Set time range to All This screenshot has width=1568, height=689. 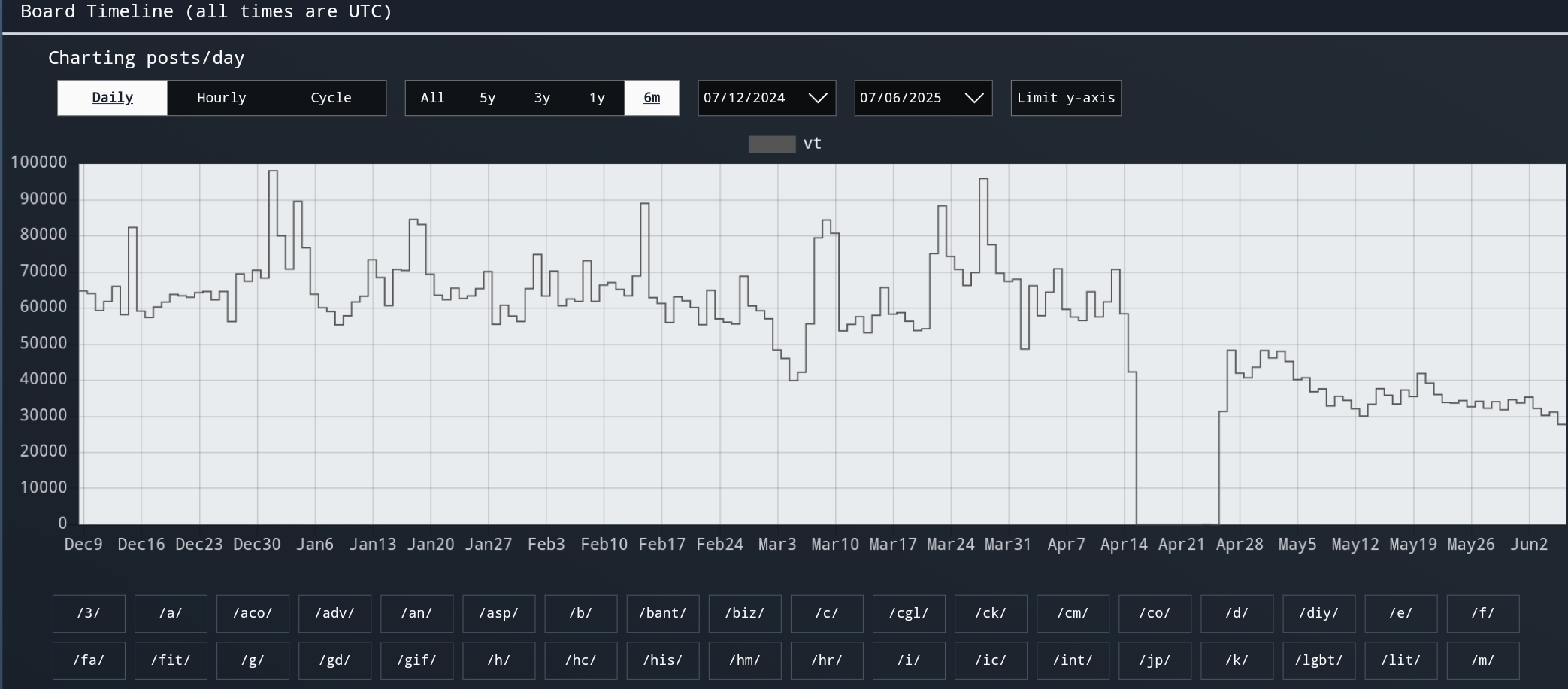pyautogui.click(x=432, y=98)
